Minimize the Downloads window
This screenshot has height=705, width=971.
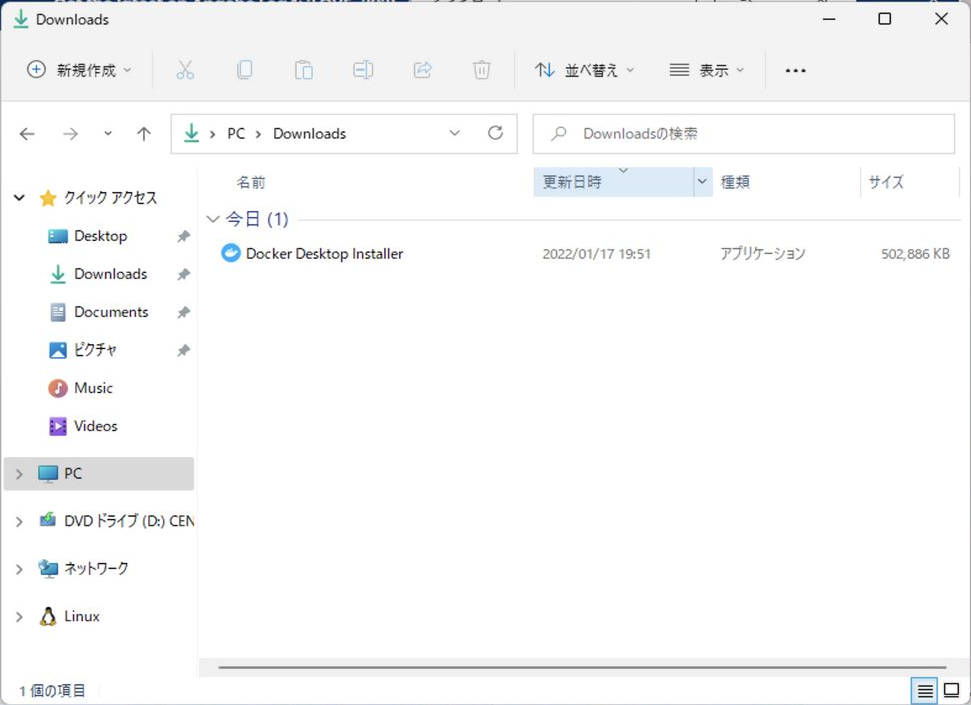tap(829, 19)
